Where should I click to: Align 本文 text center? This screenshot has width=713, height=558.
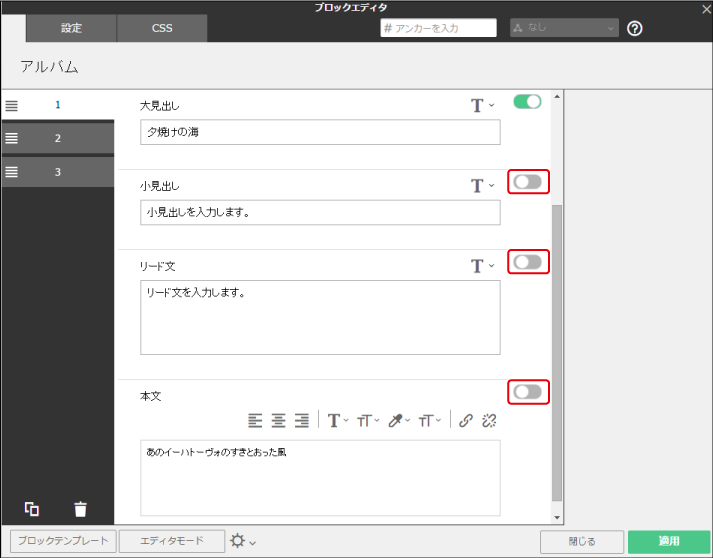[x=278, y=420]
